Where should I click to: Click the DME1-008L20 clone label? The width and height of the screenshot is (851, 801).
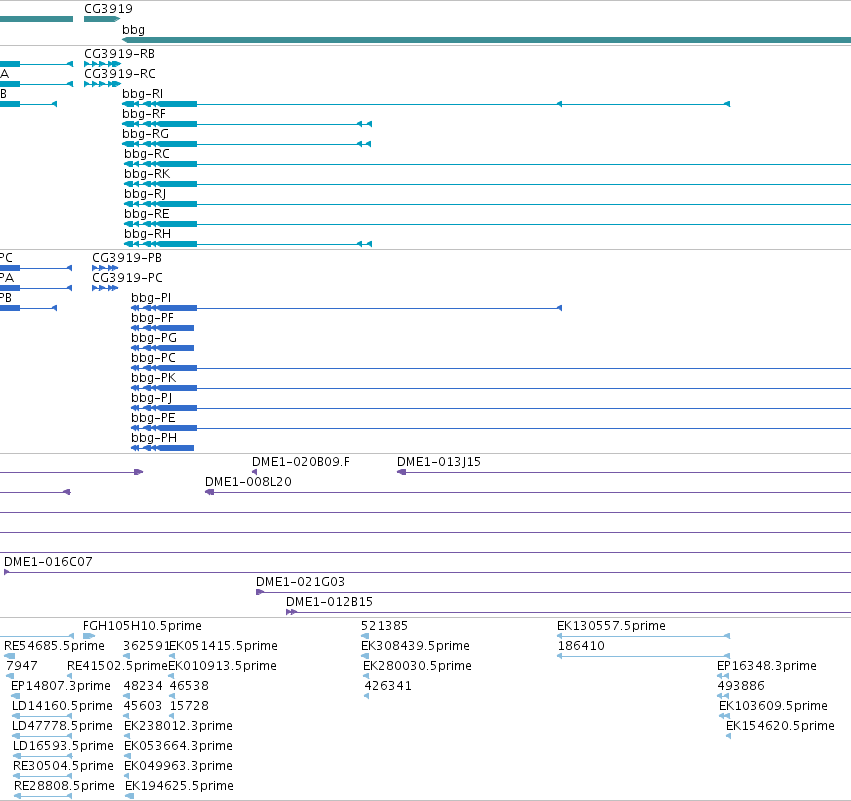click(x=248, y=482)
